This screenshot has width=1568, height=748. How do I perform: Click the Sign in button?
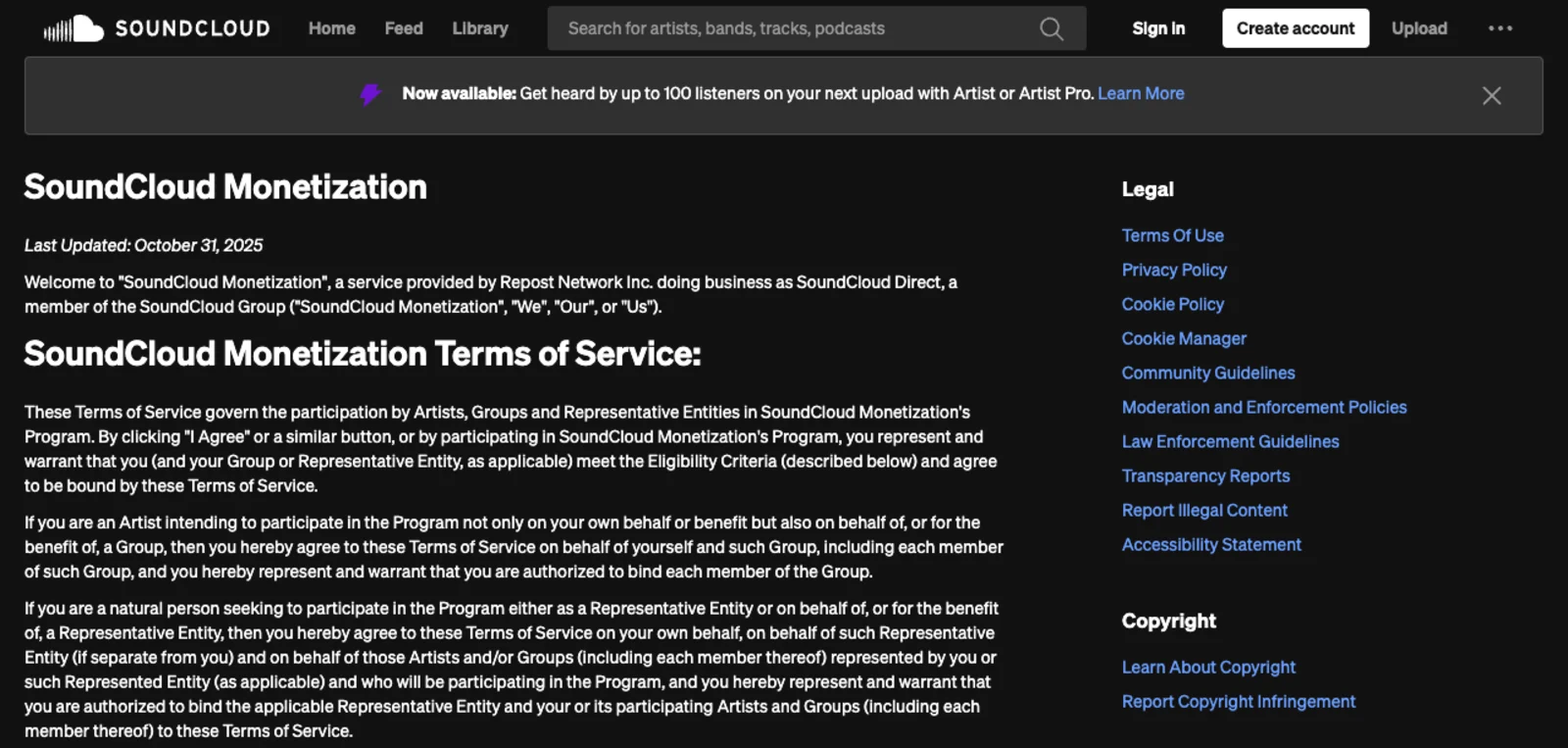[1158, 28]
